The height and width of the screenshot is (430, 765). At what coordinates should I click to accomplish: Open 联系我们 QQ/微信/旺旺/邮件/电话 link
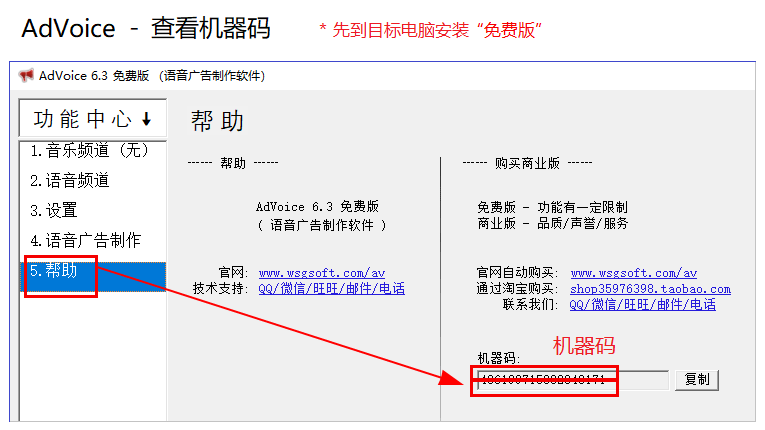(x=643, y=305)
